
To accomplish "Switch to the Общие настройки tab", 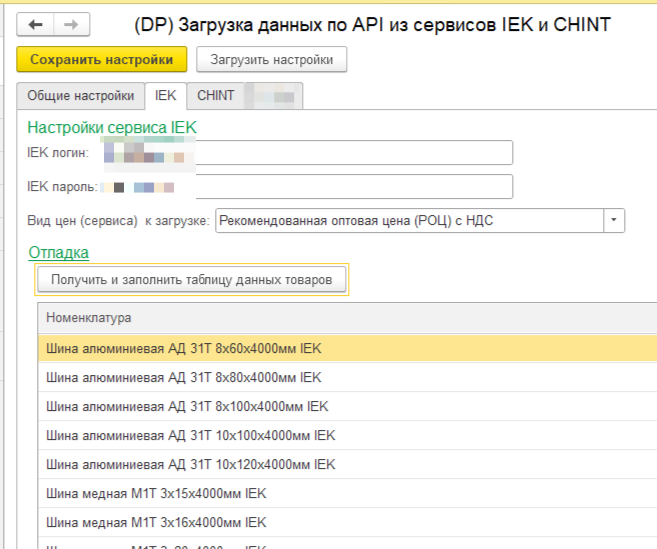I will tap(80, 96).
